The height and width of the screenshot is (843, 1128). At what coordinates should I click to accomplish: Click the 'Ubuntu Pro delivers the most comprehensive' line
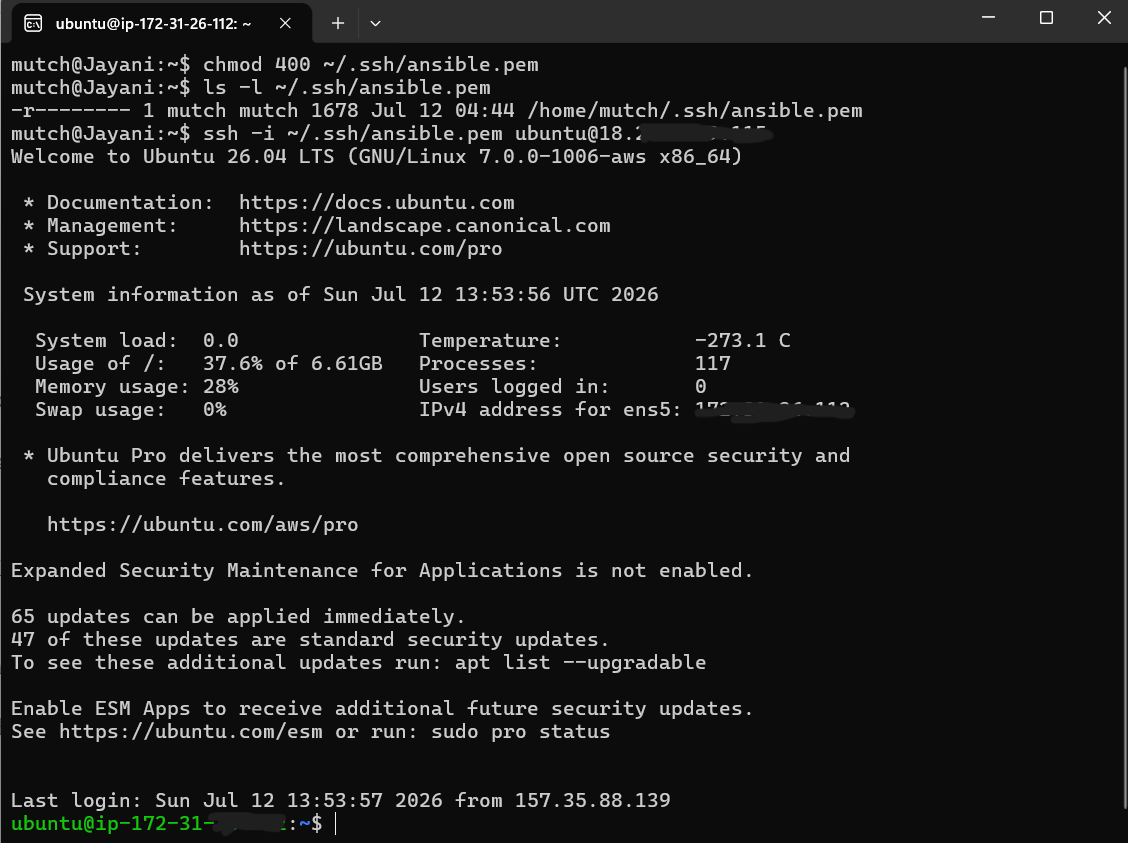(x=436, y=455)
